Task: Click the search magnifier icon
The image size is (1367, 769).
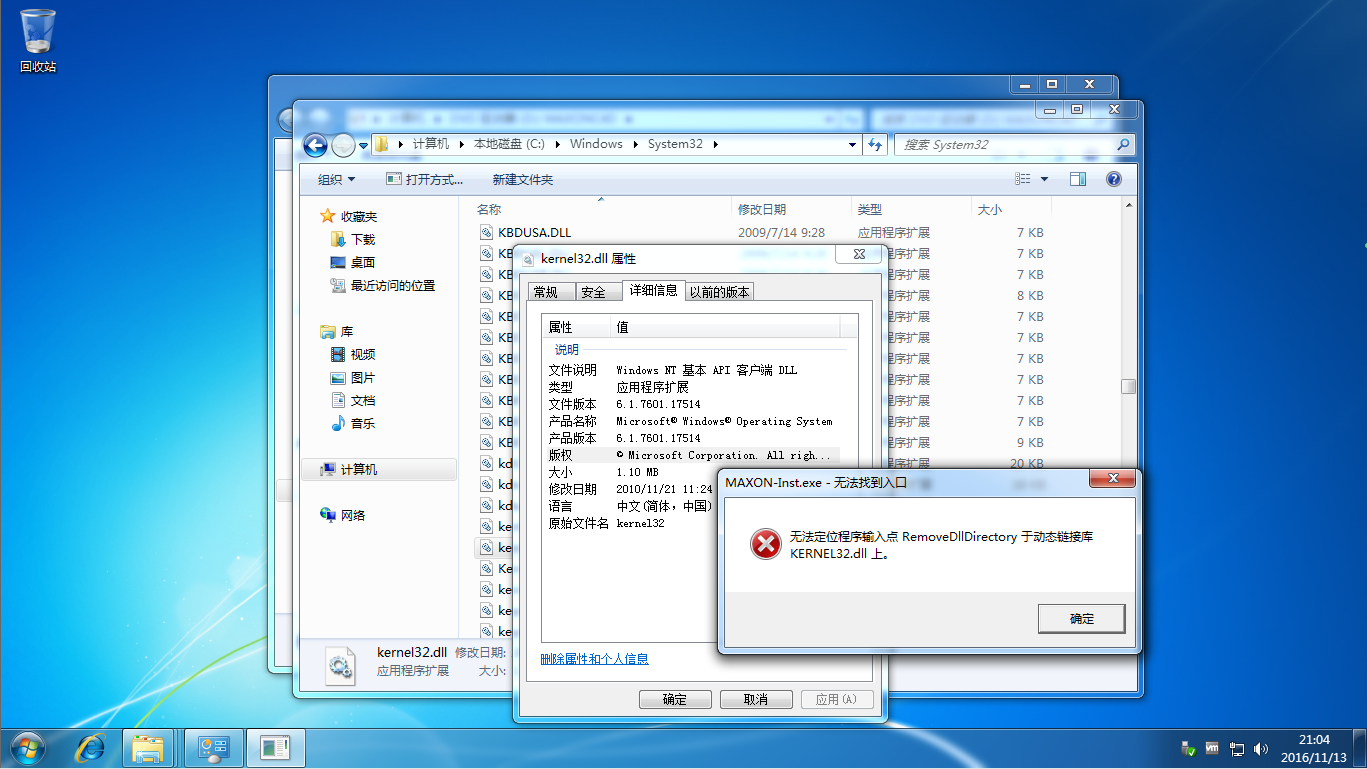Action: [1124, 144]
